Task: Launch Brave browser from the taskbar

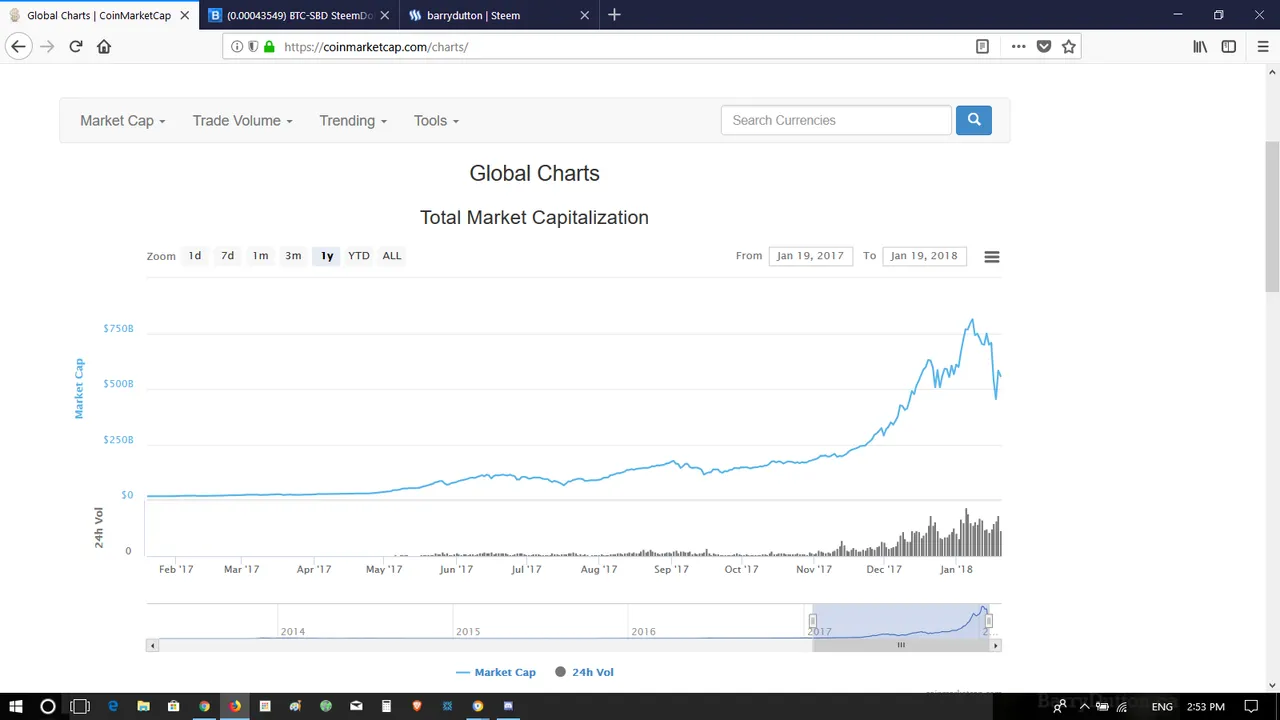Action: pyautogui.click(x=417, y=706)
